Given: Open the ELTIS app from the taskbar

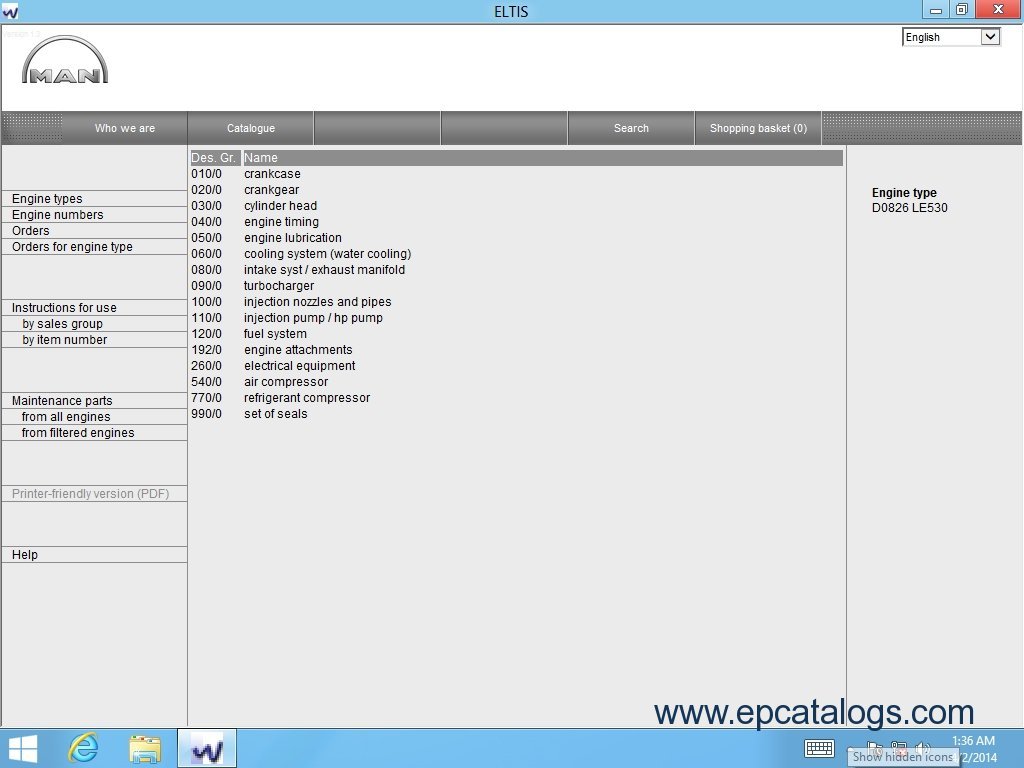Looking at the screenshot, I should point(206,748).
